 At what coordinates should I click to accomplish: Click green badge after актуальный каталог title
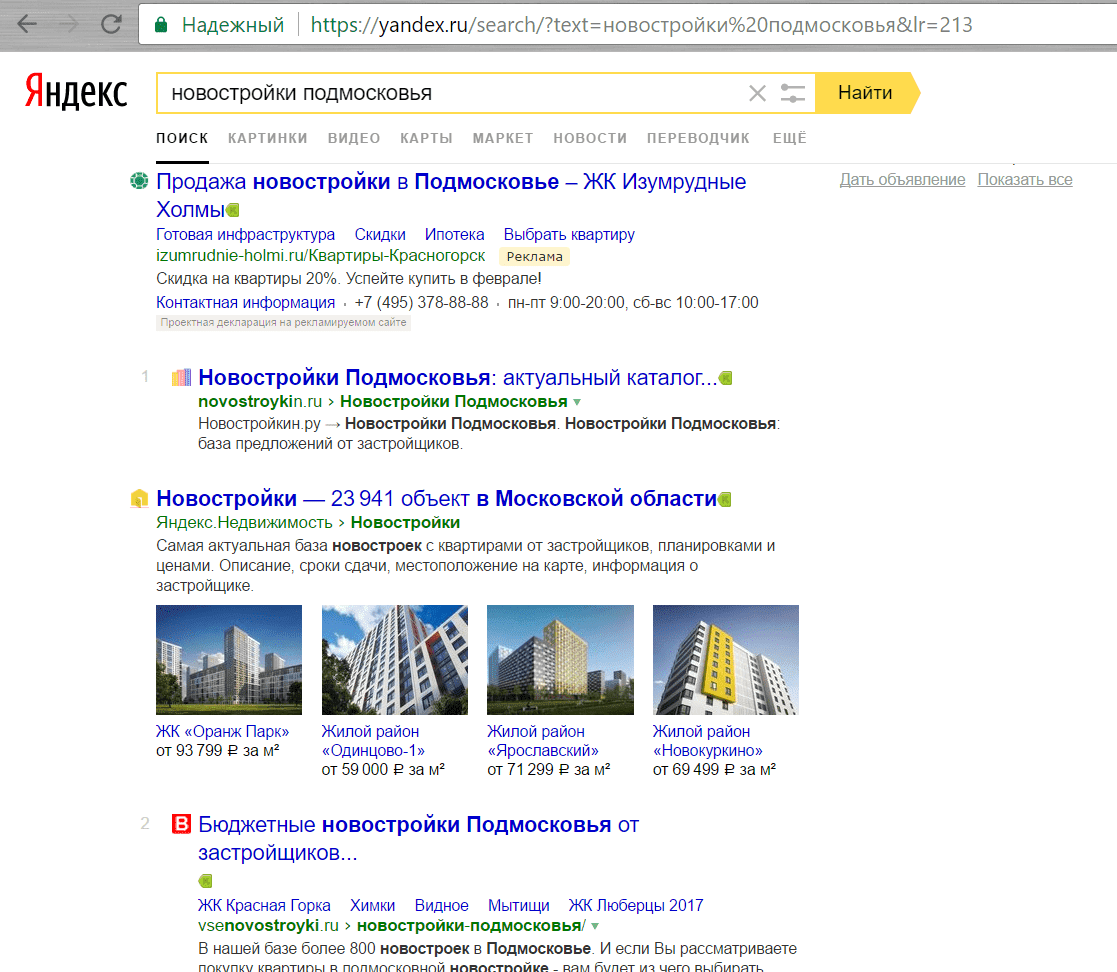(726, 378)
